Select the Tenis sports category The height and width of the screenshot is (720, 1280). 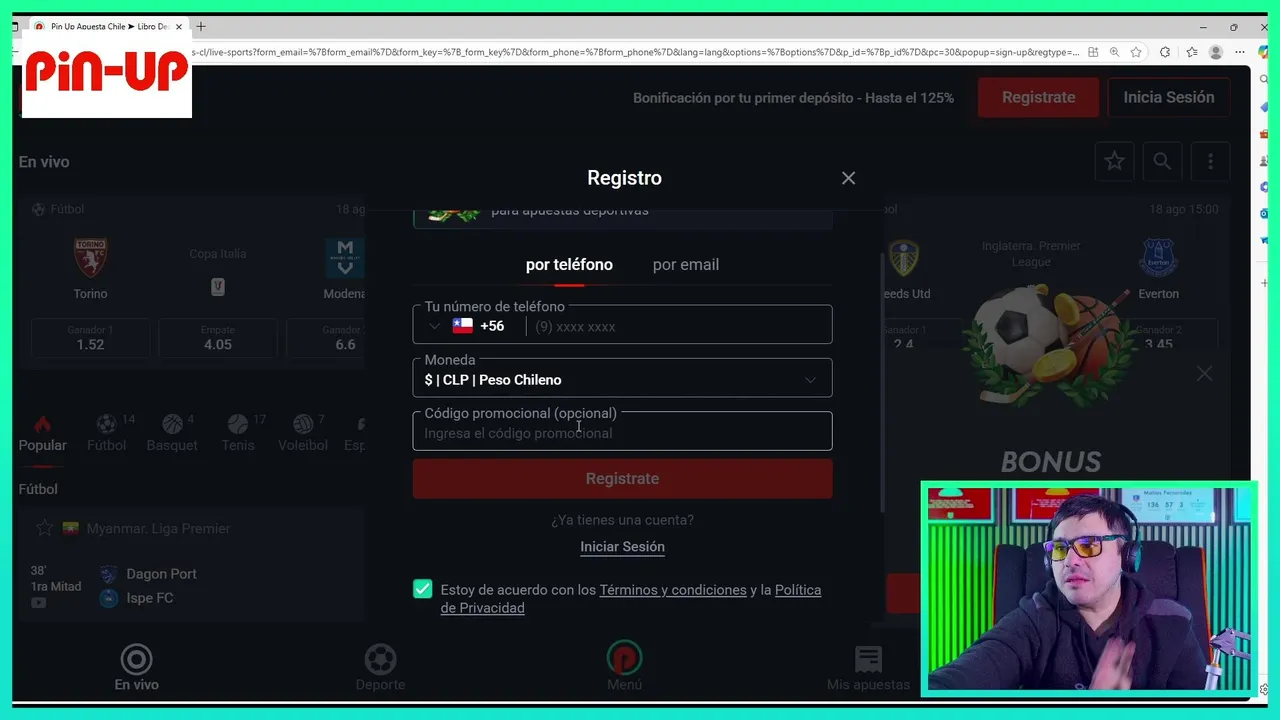click(x=238, y=434)
